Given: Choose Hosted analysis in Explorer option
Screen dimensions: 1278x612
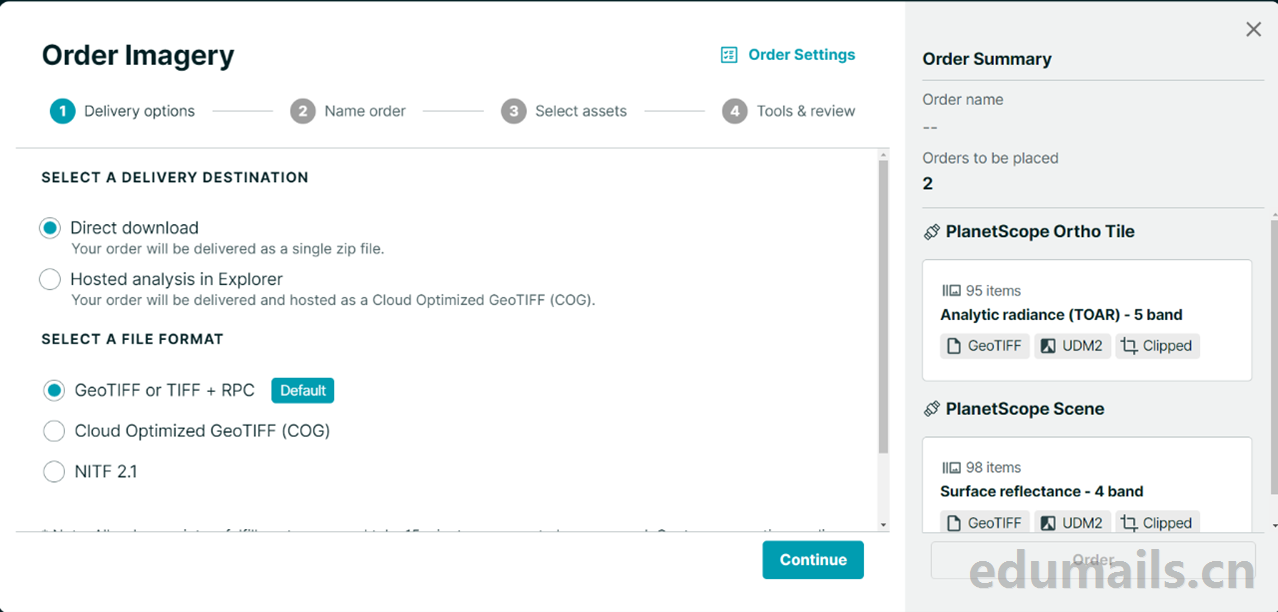Looking at the screenshot, I should tap(50, 280).
